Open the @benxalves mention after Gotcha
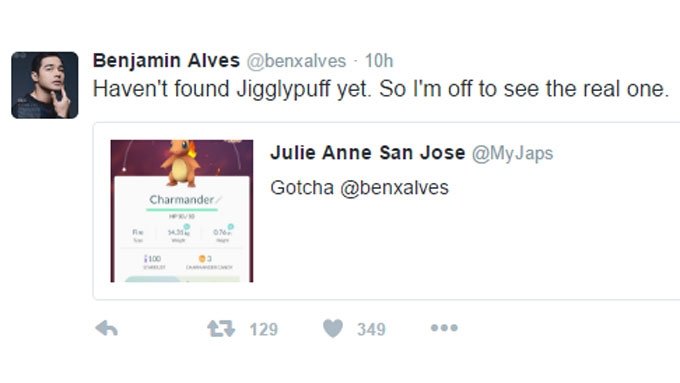680x383 pixels. click(394, 188)
